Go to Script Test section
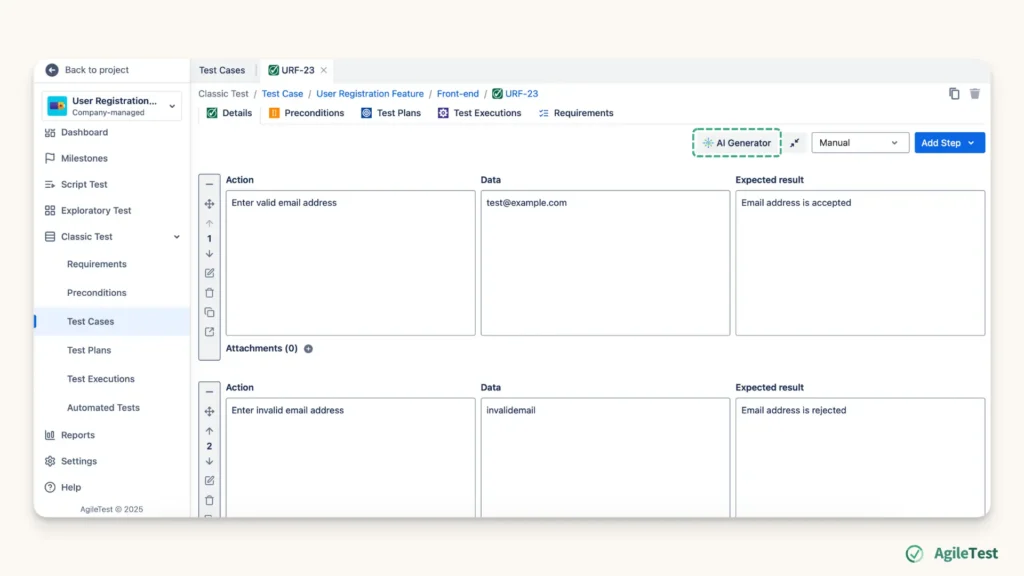Screen dimensions: 1024x576 [x=84, y=184]
